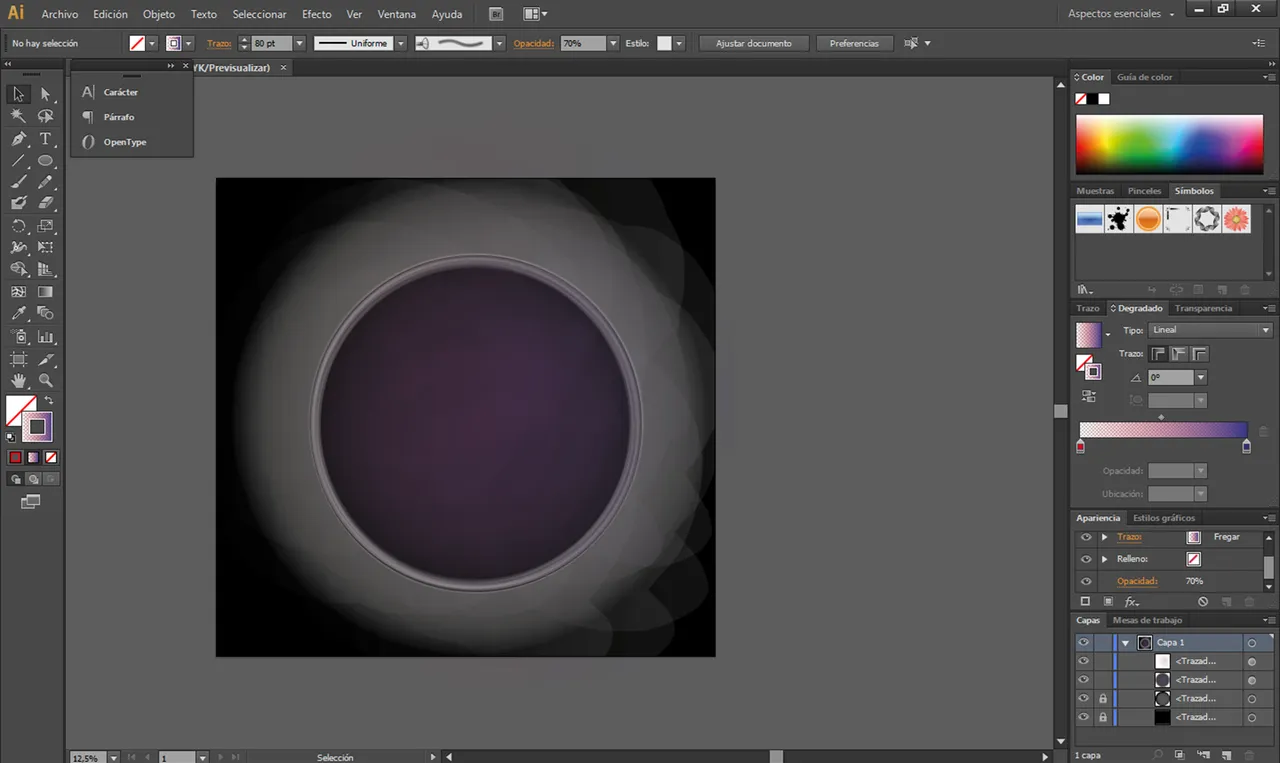Screen dimensions: 1280x763
Task: Select the Artboard tool
Action: 18,359
